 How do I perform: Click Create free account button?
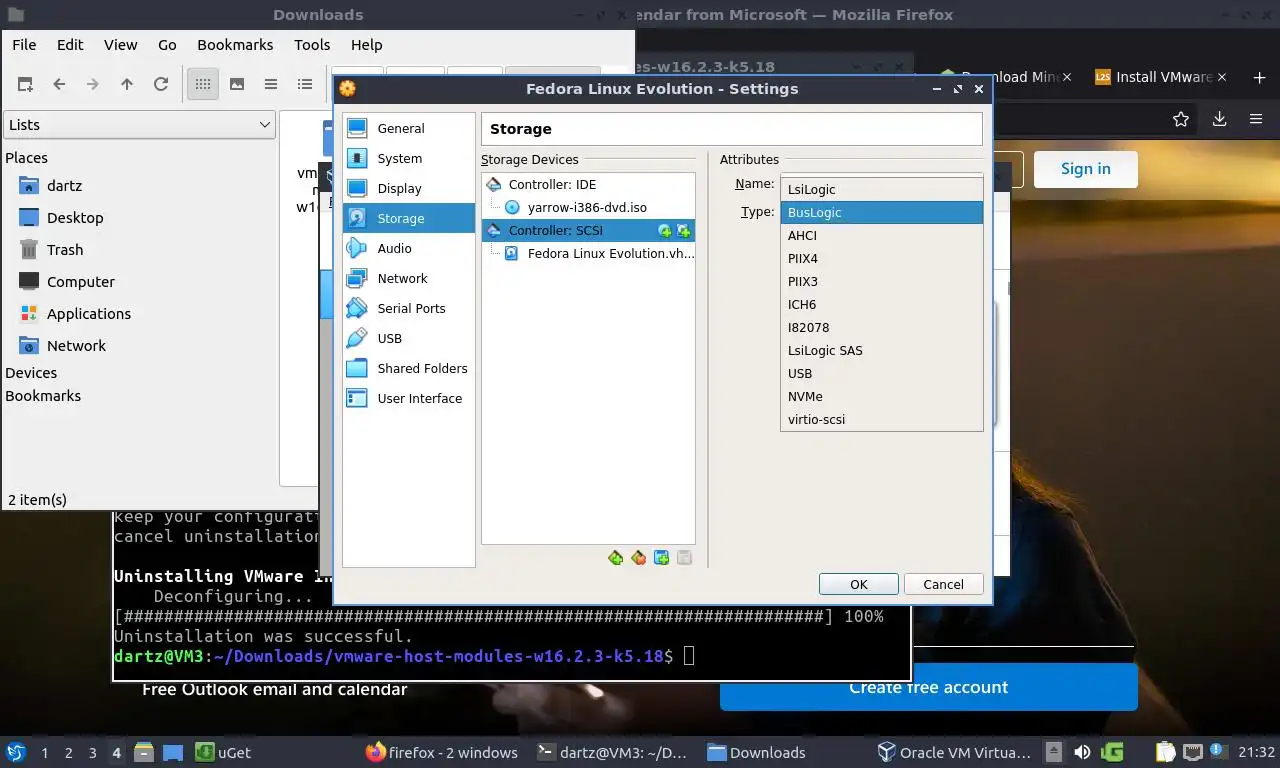click(929, 687)
